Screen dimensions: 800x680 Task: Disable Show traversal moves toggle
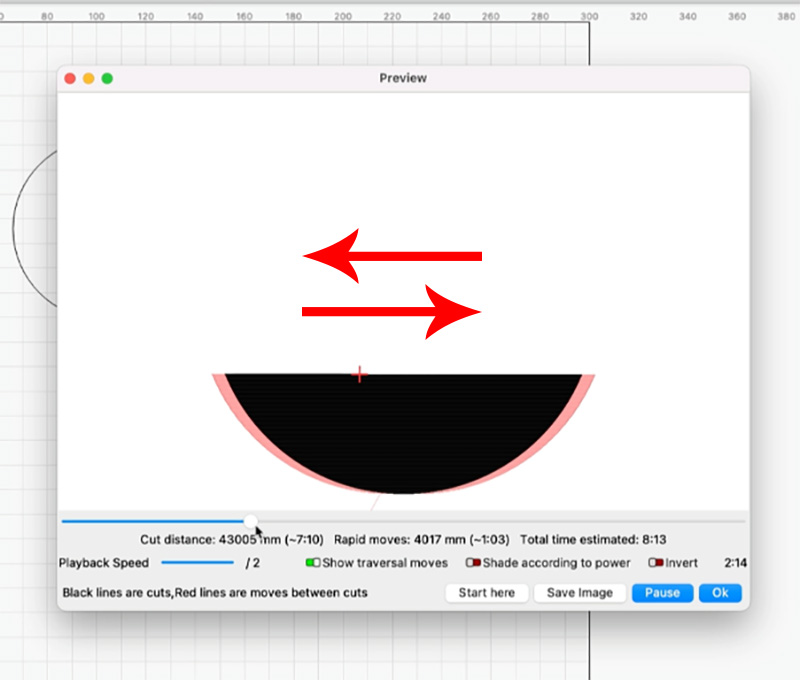[313, 563]
